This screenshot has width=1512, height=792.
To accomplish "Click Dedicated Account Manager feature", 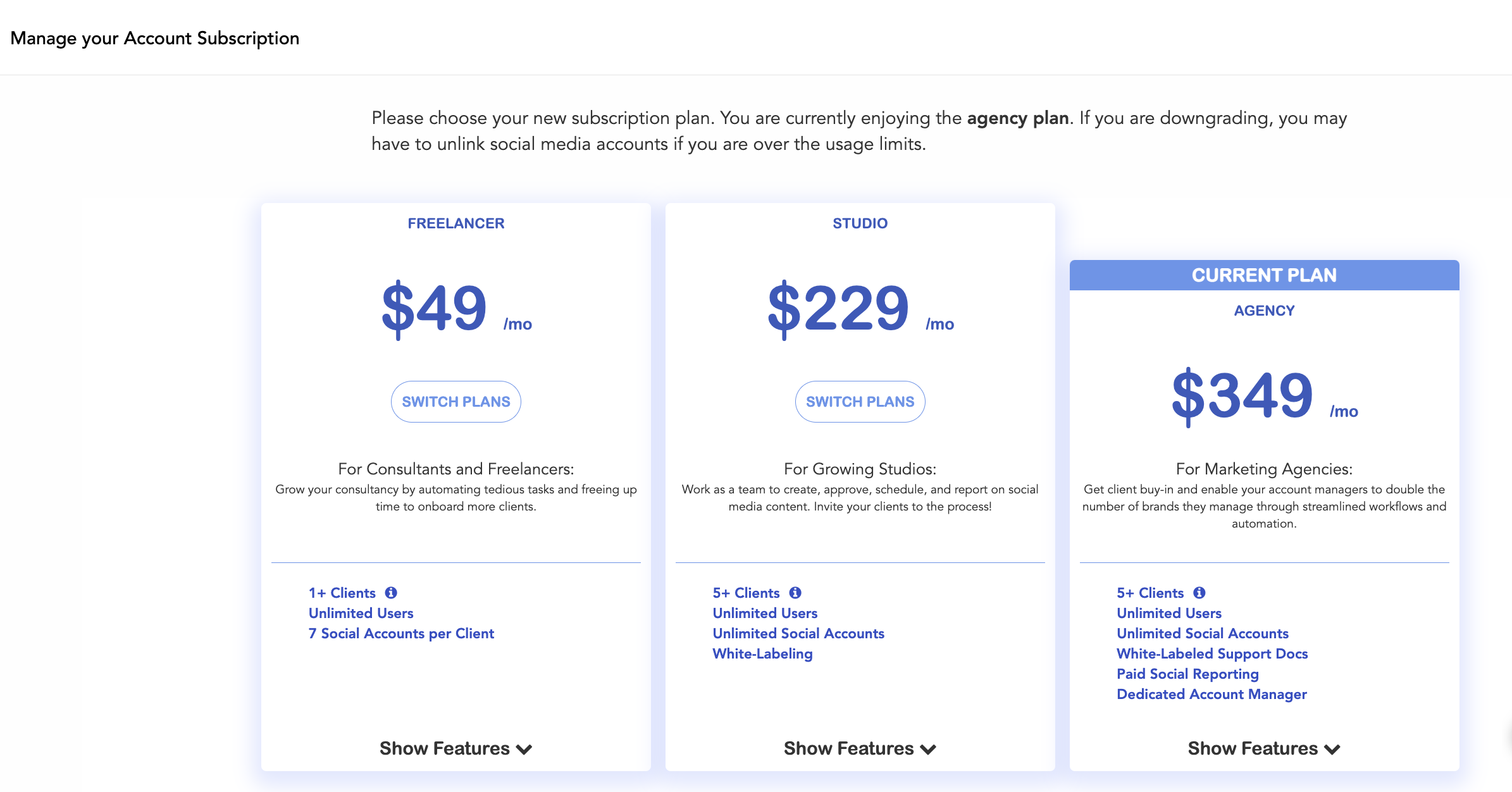I will point(1211,694).
